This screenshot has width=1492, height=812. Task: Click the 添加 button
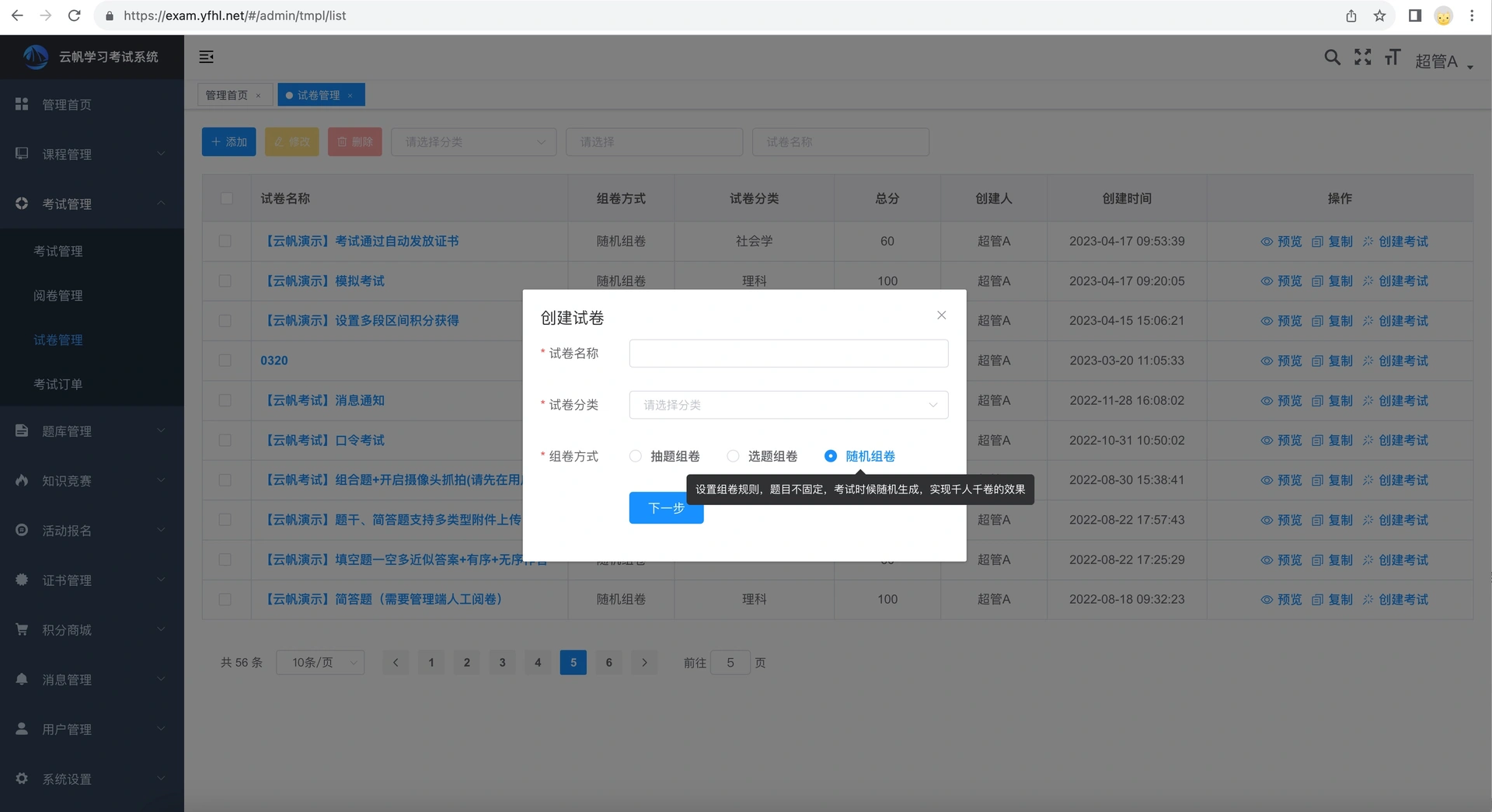pyautogui.click(x=229, y=142)
